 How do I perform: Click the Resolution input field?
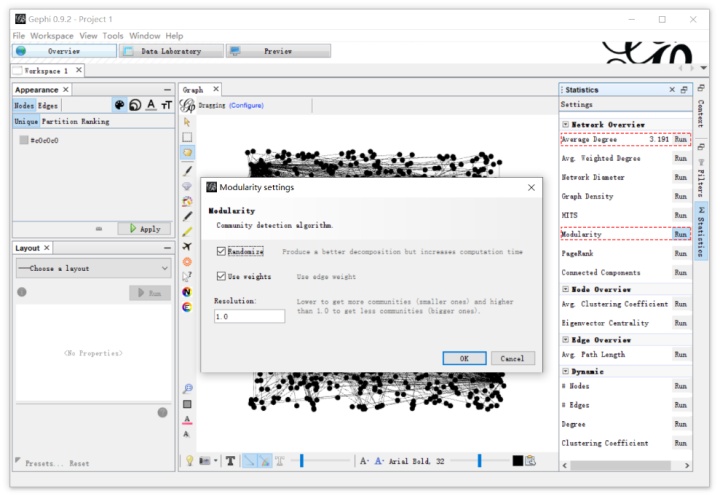point(249,316)
